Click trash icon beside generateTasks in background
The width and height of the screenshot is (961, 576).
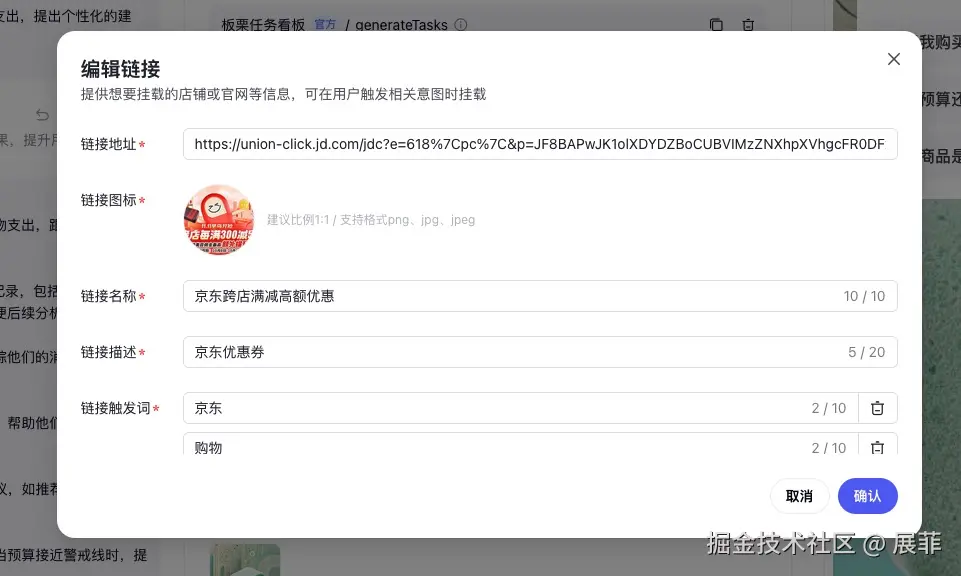click(748, 25)
